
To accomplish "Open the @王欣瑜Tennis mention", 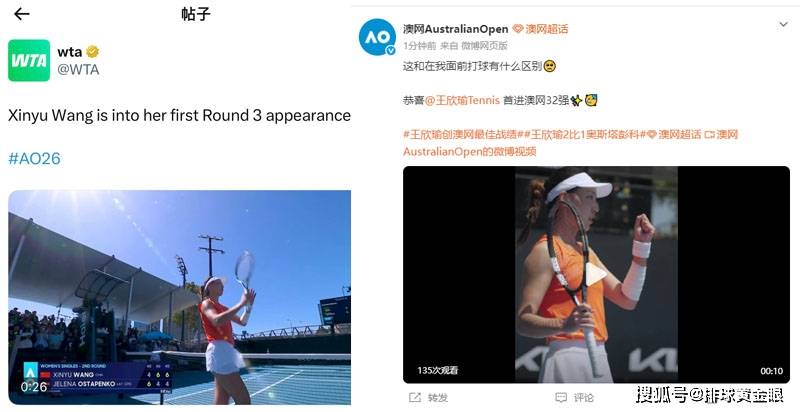I will (462, 100).
